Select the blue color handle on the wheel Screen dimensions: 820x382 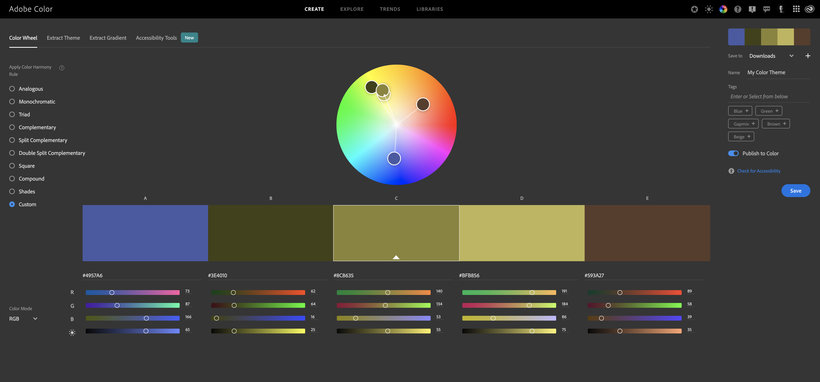pos(394,158)
